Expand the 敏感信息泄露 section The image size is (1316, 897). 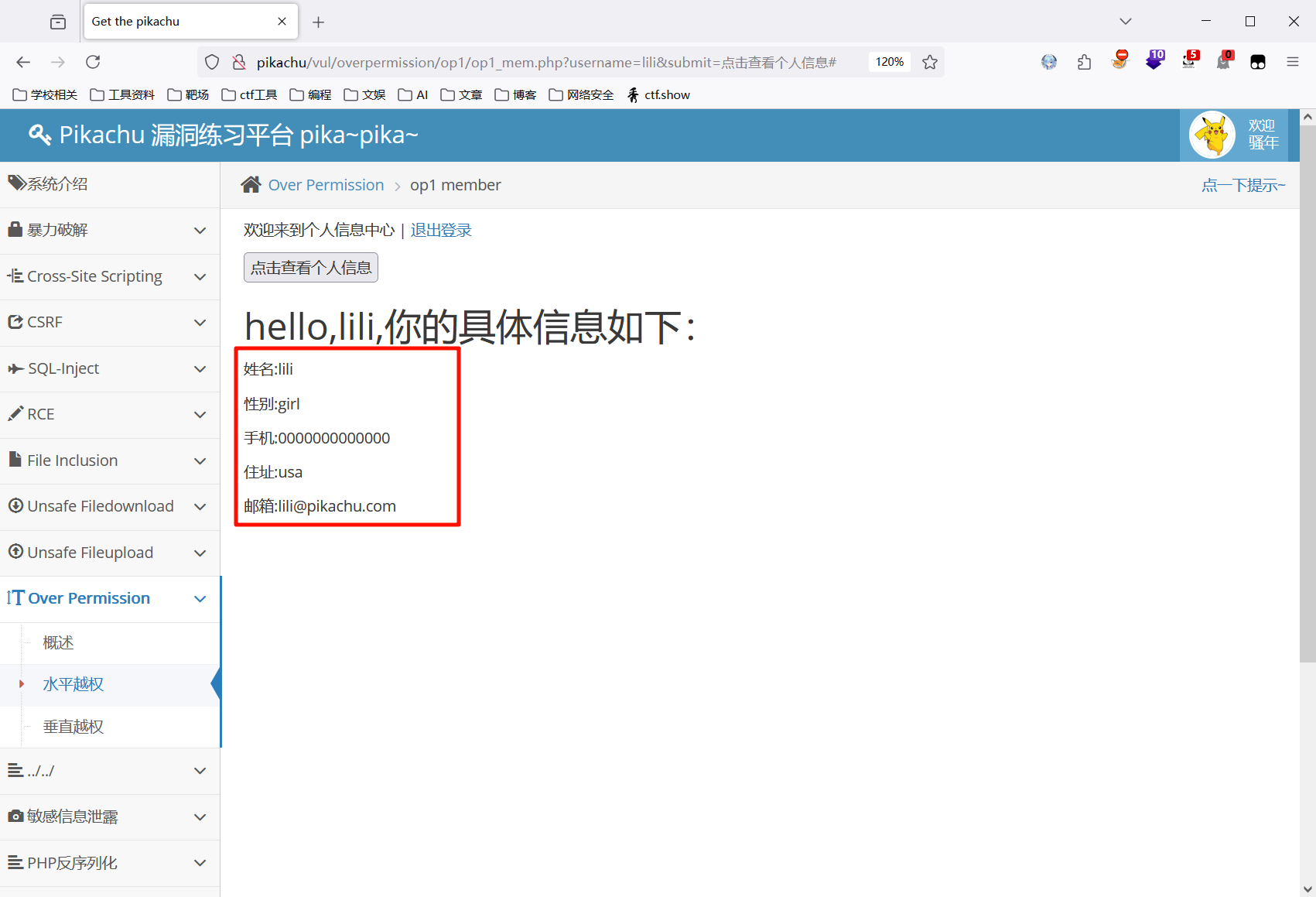(110, 817)
